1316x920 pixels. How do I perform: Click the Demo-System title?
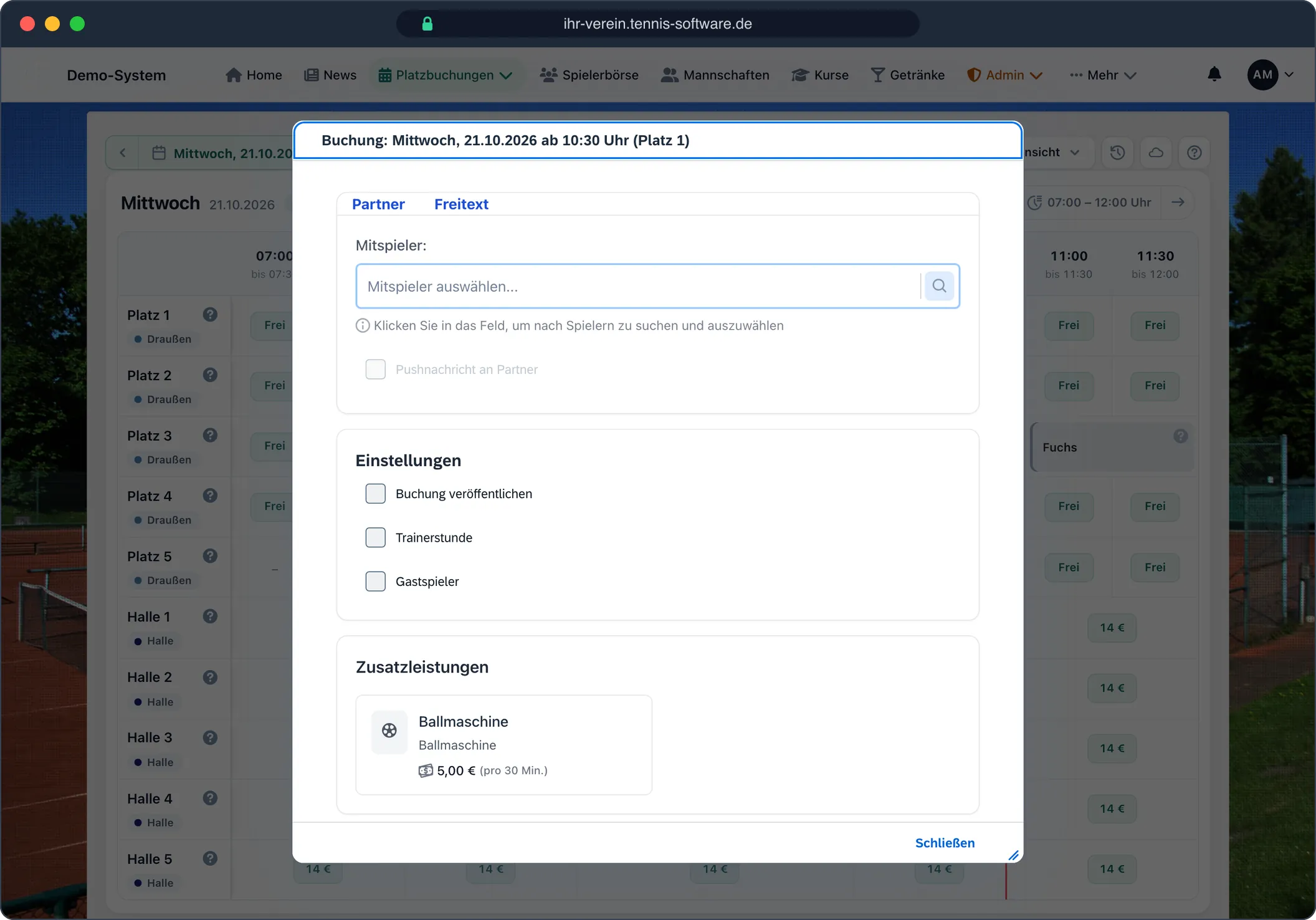(117, 75)
